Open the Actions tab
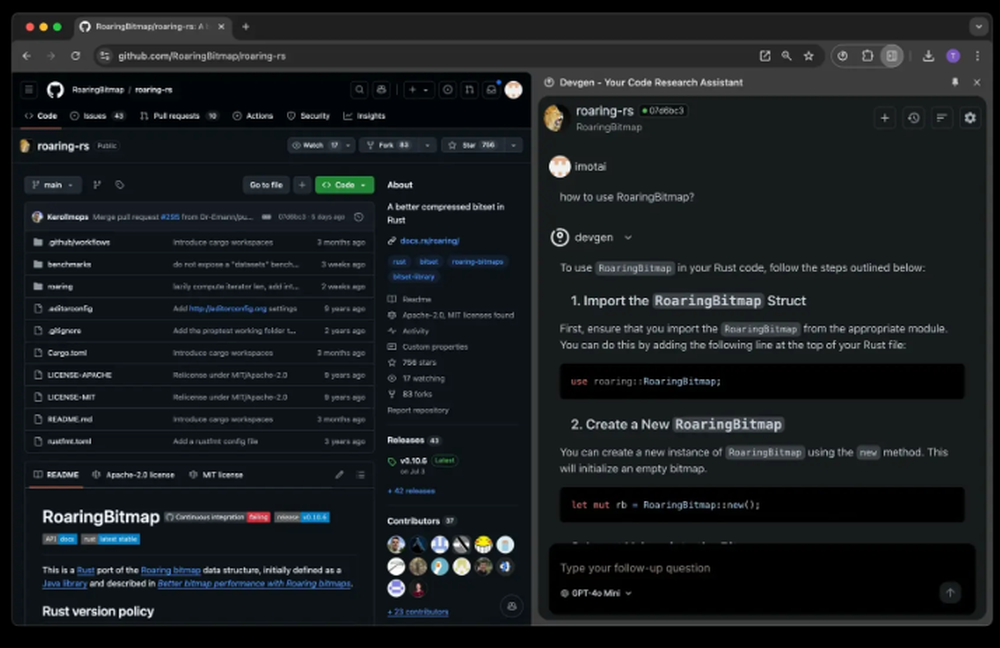The width and height of the screenshot is (1000, 648). pyautogui.click(x=253, y=116)
